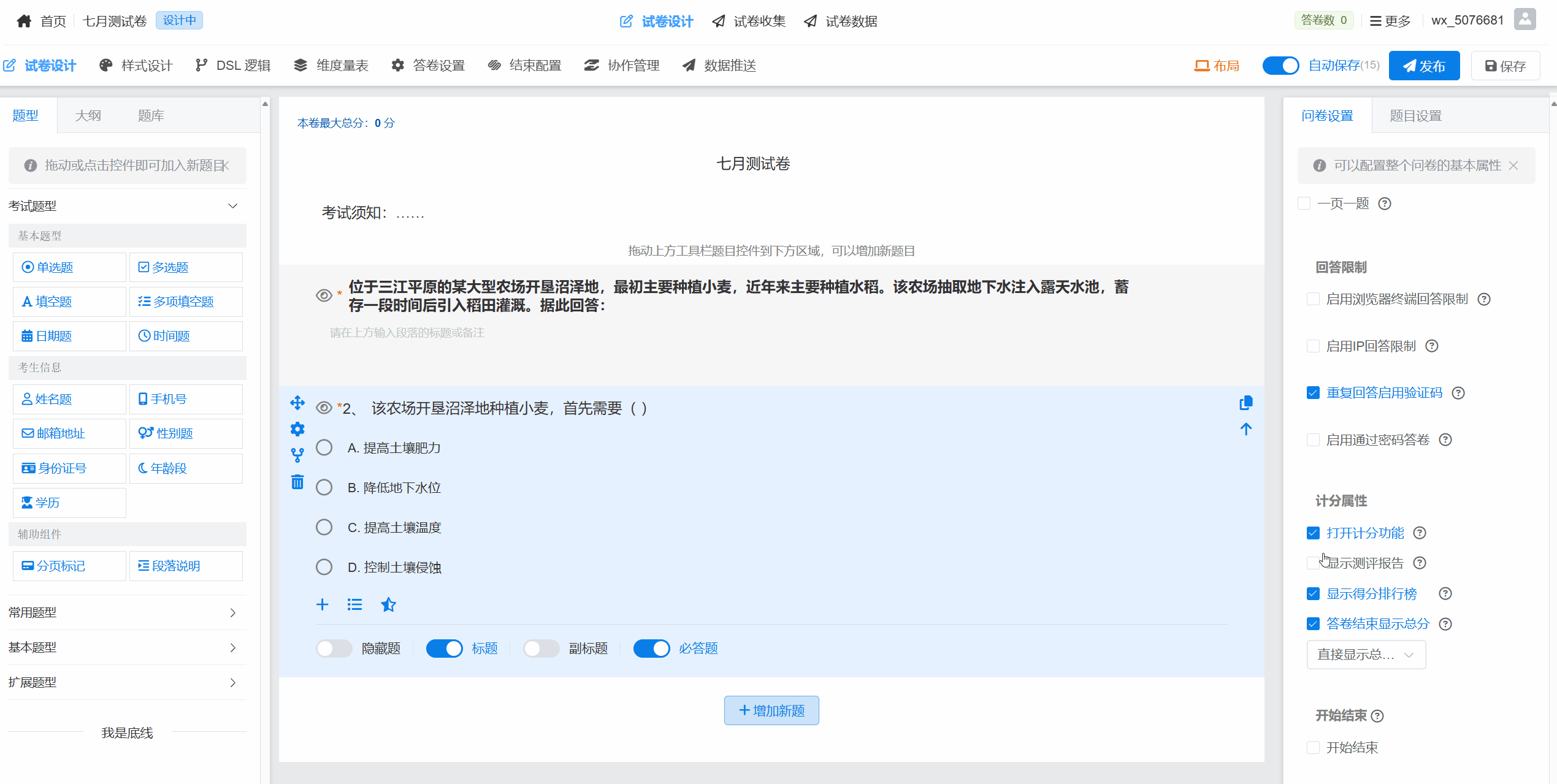Click the copy question icon on question 2

pos(1245,403)
